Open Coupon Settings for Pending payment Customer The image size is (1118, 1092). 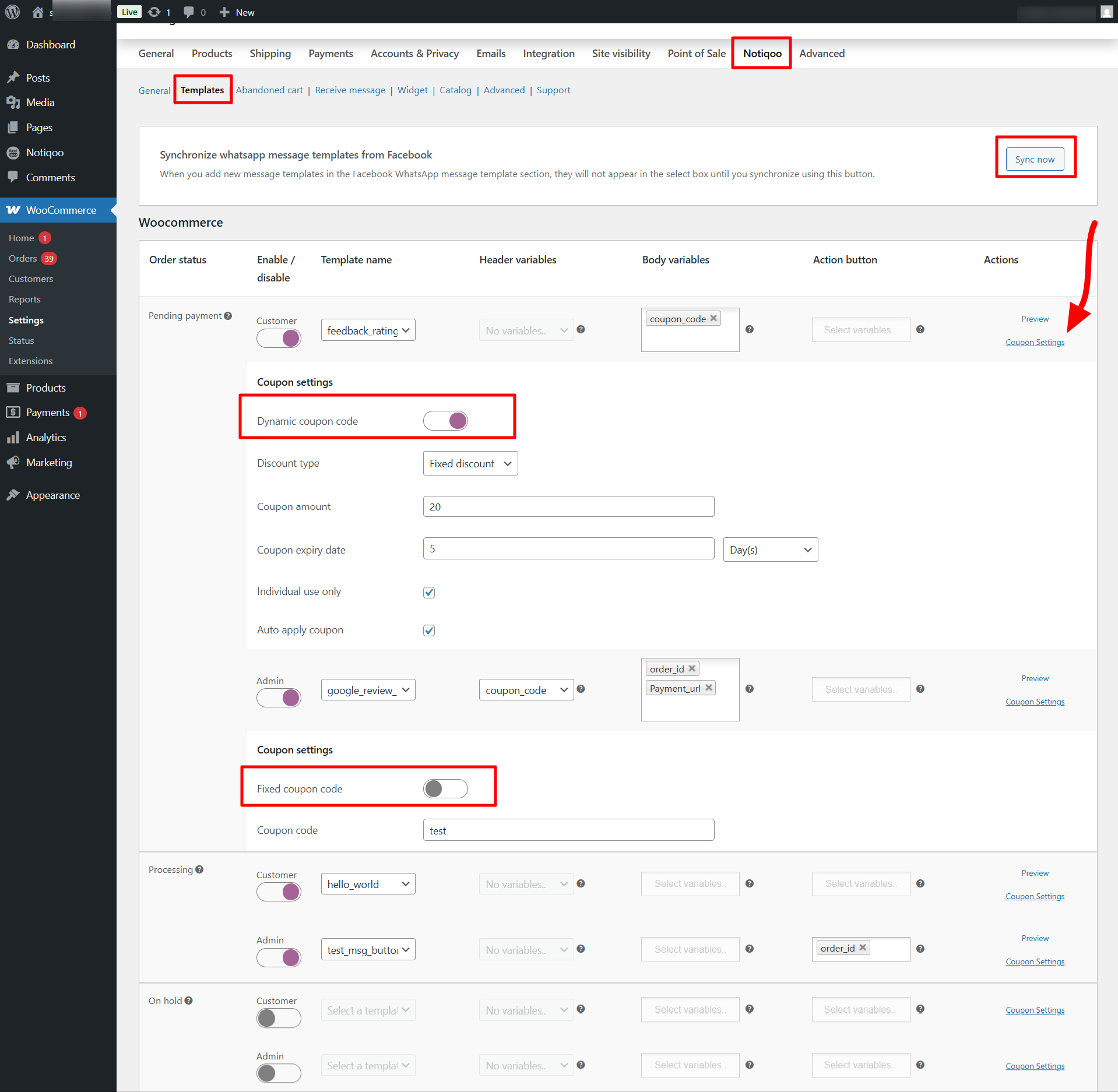point(1035,342)
